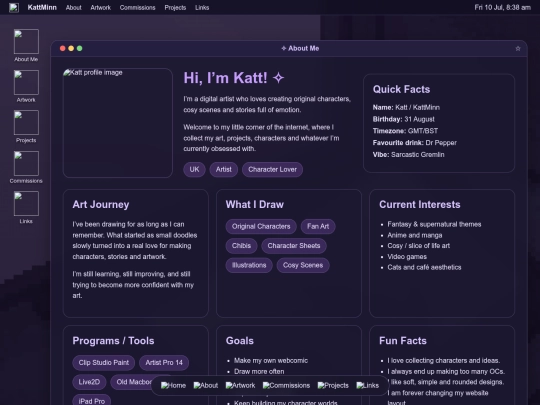Click the Current Interests heading
Image resolution: width=540 pixels, height=405 pixels.
click(x=419, y=205)
